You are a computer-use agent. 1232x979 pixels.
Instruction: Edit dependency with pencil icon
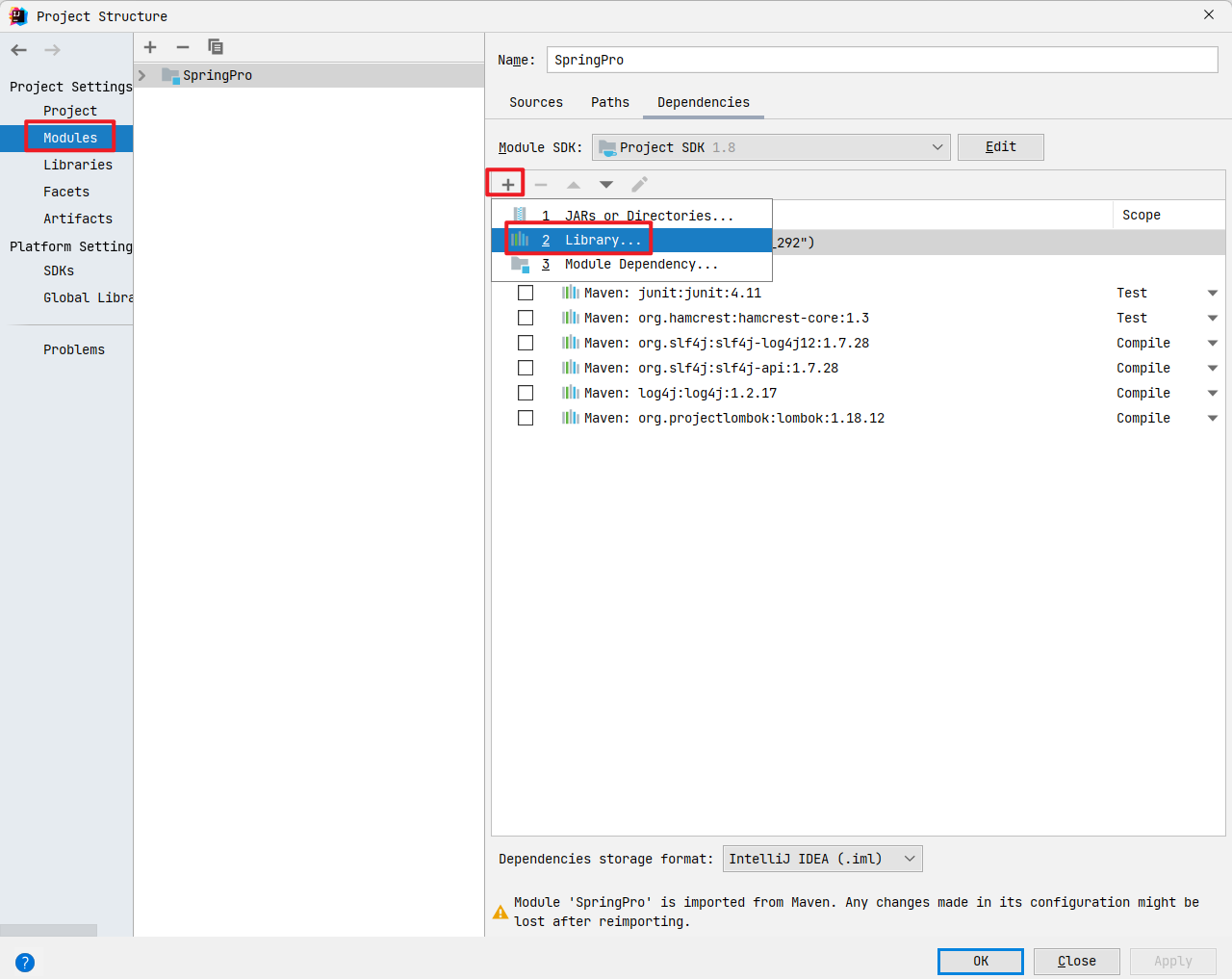coord(639,184)
